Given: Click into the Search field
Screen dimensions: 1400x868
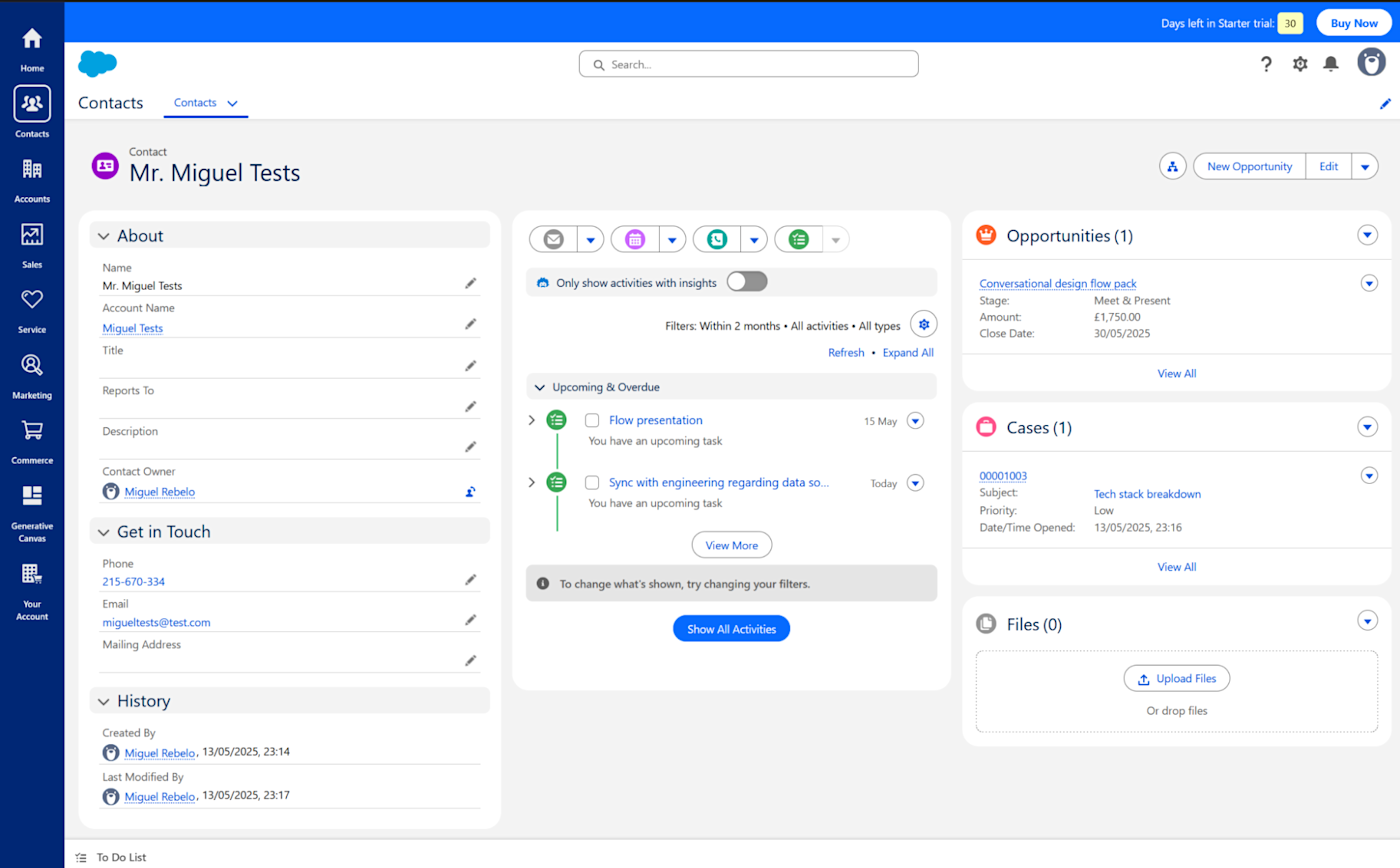Looking at the screenshot, I should (x=748, y=64).
